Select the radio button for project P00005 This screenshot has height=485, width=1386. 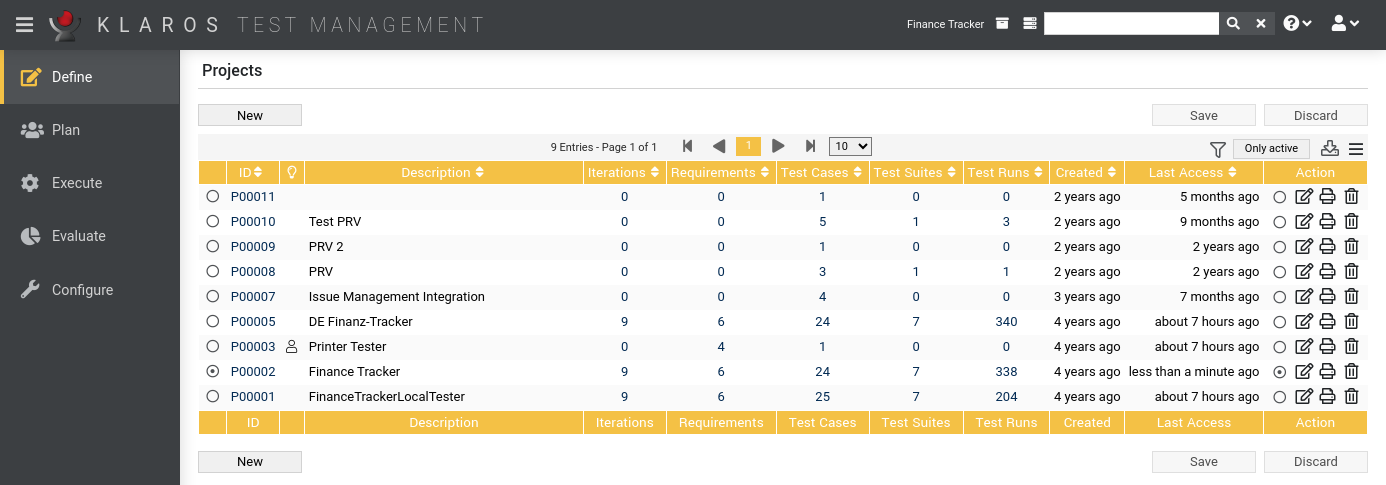pyautogui.click(x=212, y=322)
